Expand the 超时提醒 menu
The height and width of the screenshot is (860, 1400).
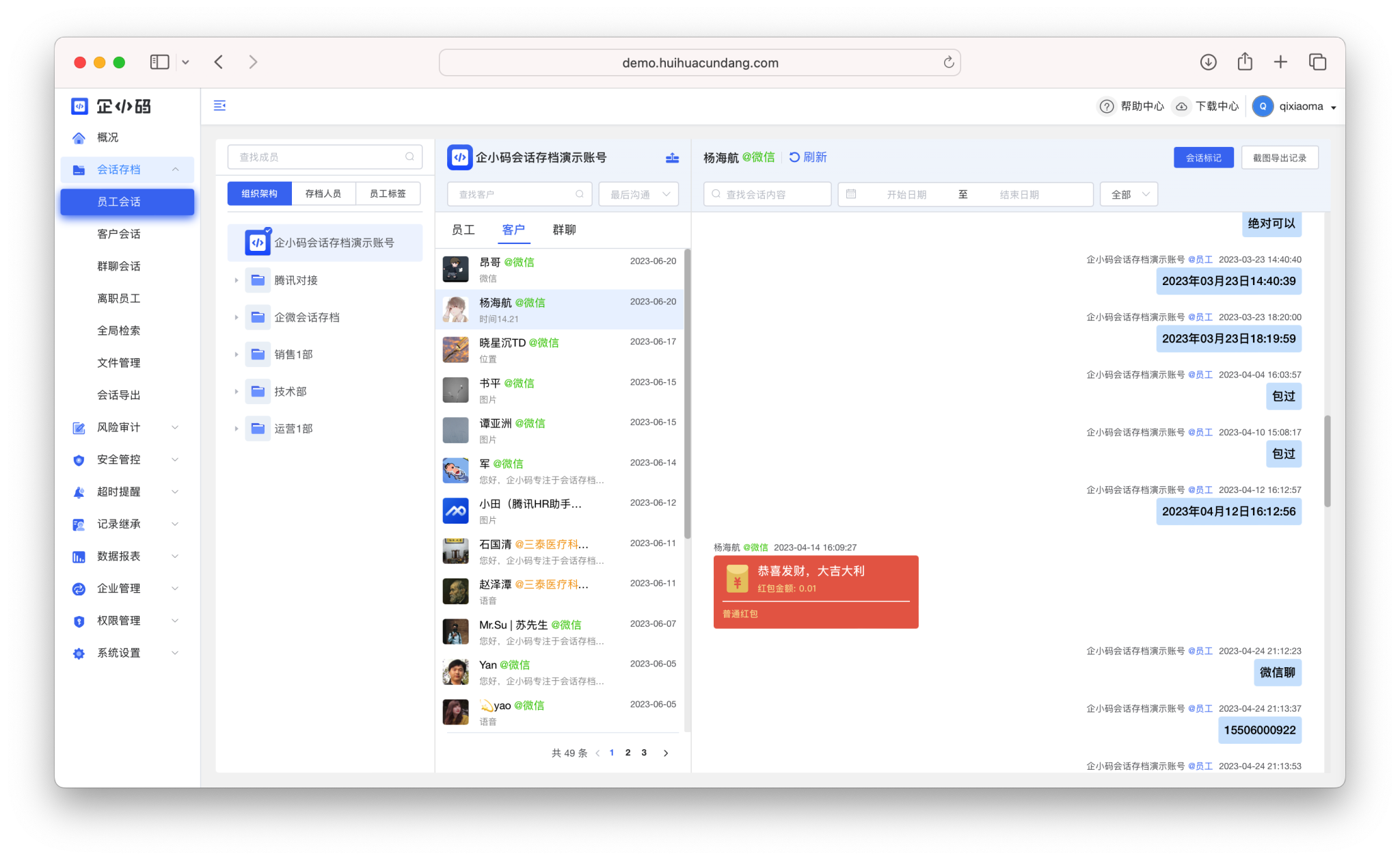coord(176,492)
